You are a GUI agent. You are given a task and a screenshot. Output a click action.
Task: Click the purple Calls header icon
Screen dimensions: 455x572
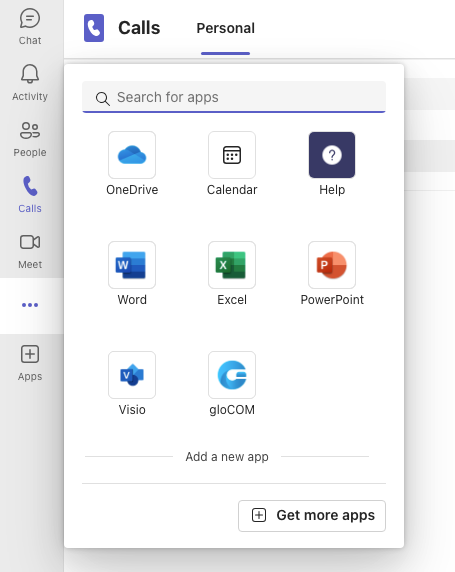[x=94, y=28]
